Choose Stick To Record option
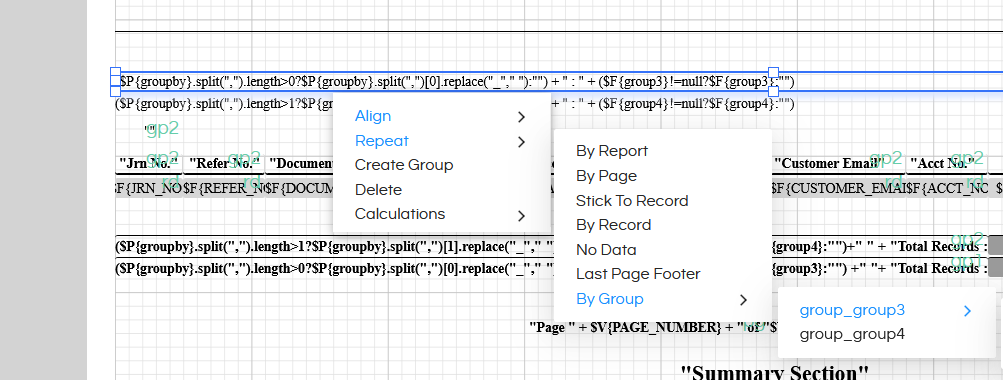The image size is (1003, 380). pyautogui.click(x=632, y=201)
